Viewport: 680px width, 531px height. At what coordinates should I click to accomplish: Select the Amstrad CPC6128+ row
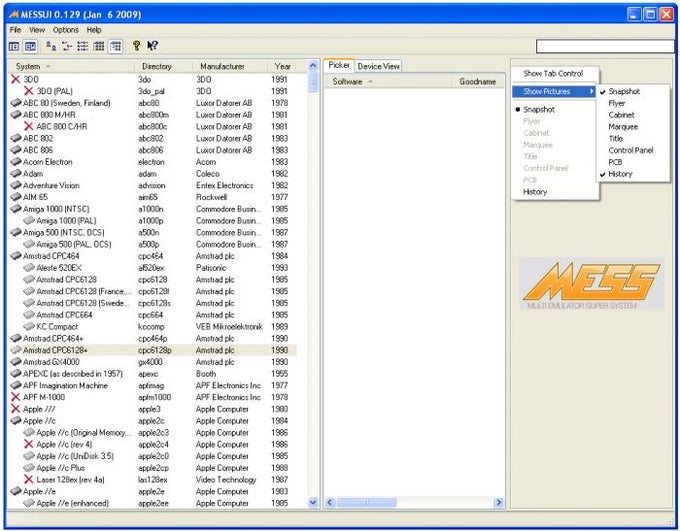(x=153, y=350)
